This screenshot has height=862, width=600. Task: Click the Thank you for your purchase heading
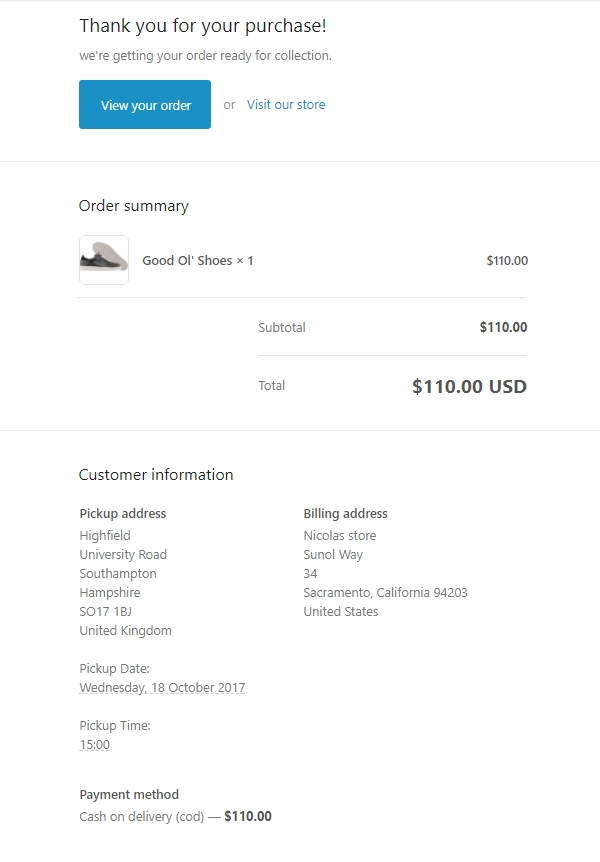tap(203, 26)
